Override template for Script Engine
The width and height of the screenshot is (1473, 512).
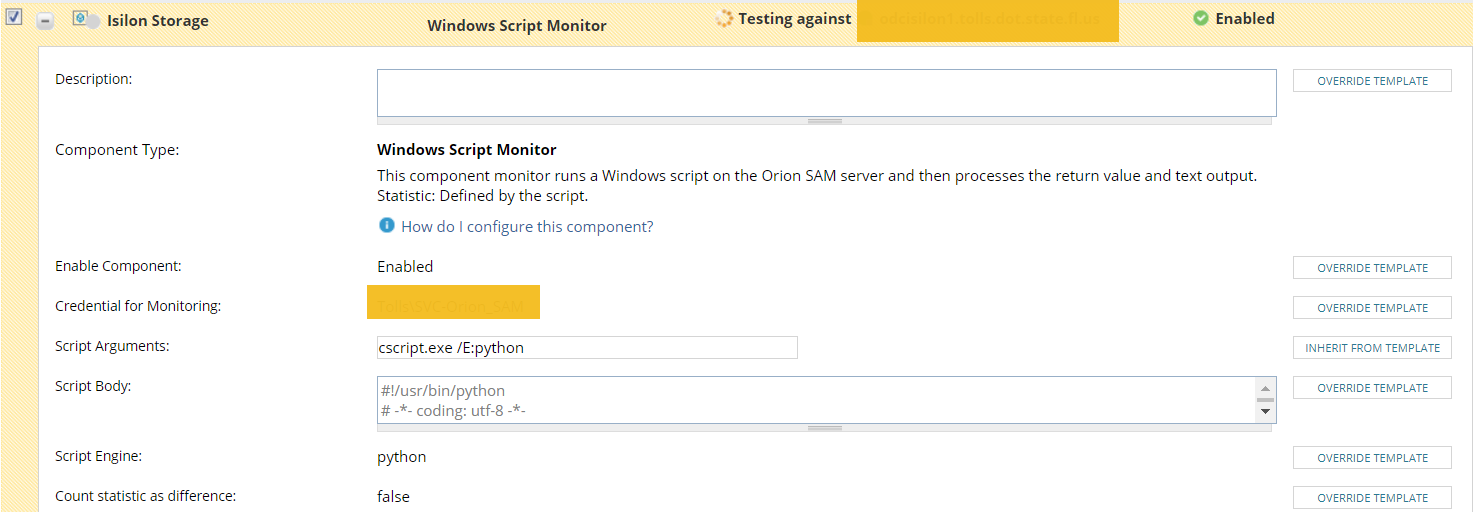coord(1372,458)
